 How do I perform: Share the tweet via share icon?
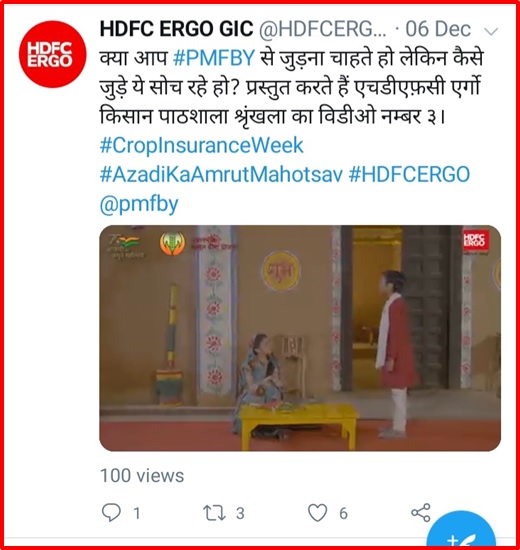pyautogui.click(x=421, y=513)
